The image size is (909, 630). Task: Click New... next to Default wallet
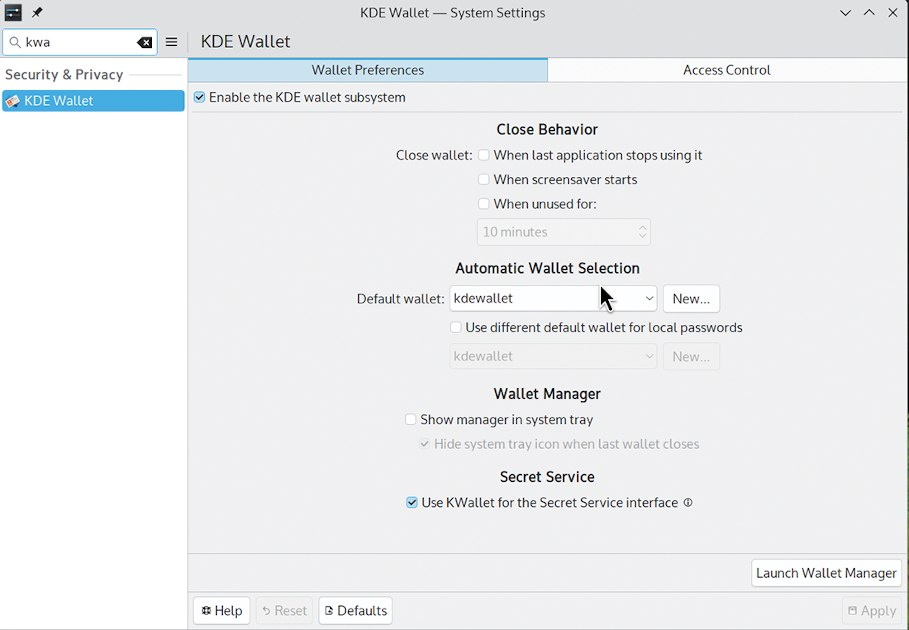pyautogui.click(x=691, y=298)
